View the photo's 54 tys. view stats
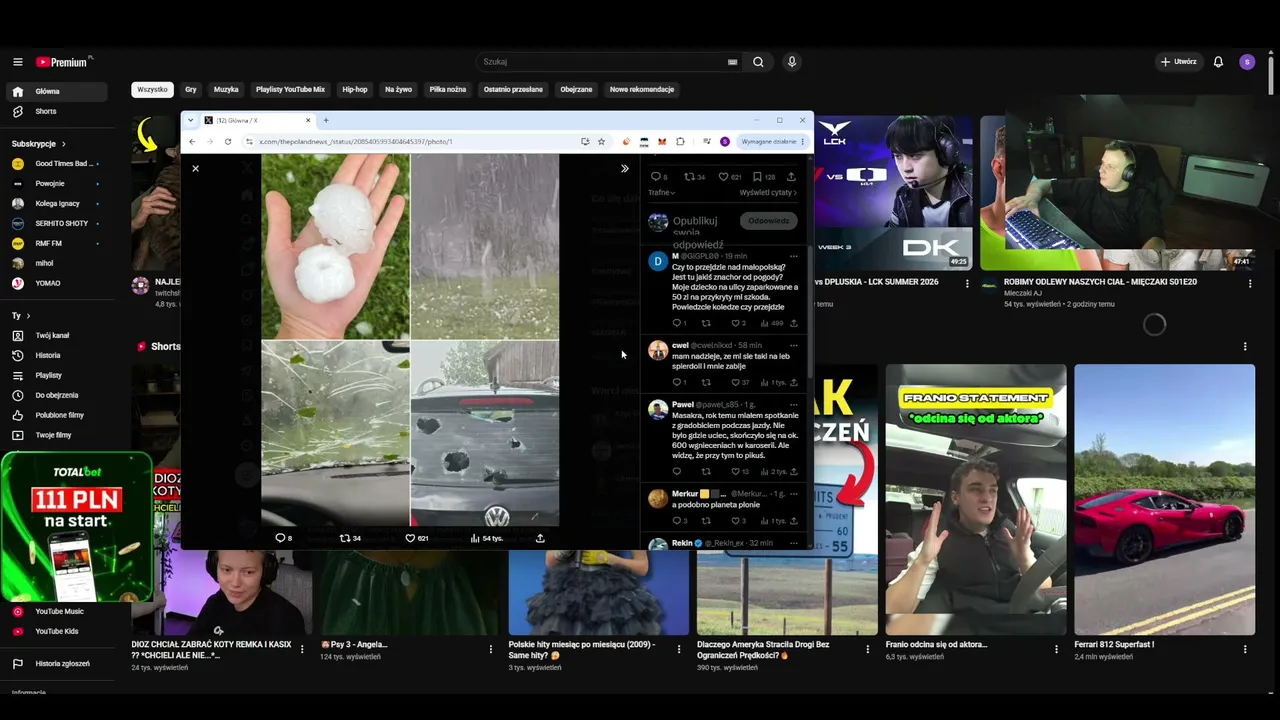 click(486, 538)
